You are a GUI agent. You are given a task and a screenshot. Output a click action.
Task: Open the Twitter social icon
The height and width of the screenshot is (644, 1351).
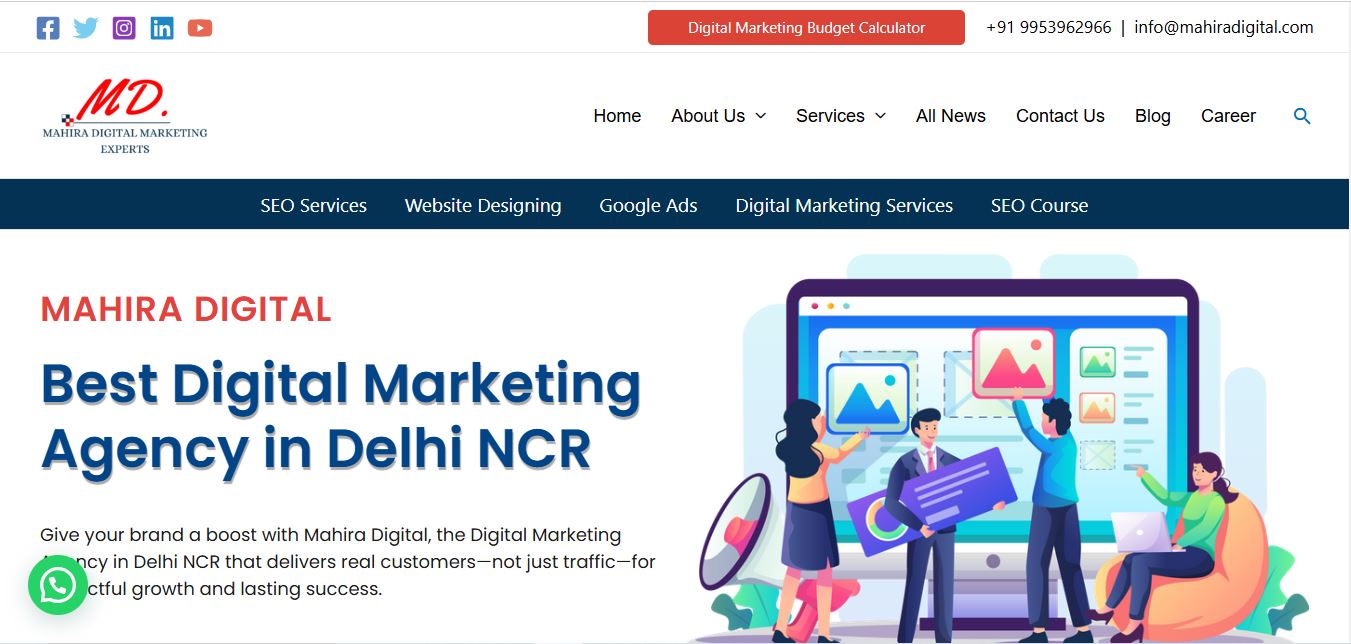86,28
